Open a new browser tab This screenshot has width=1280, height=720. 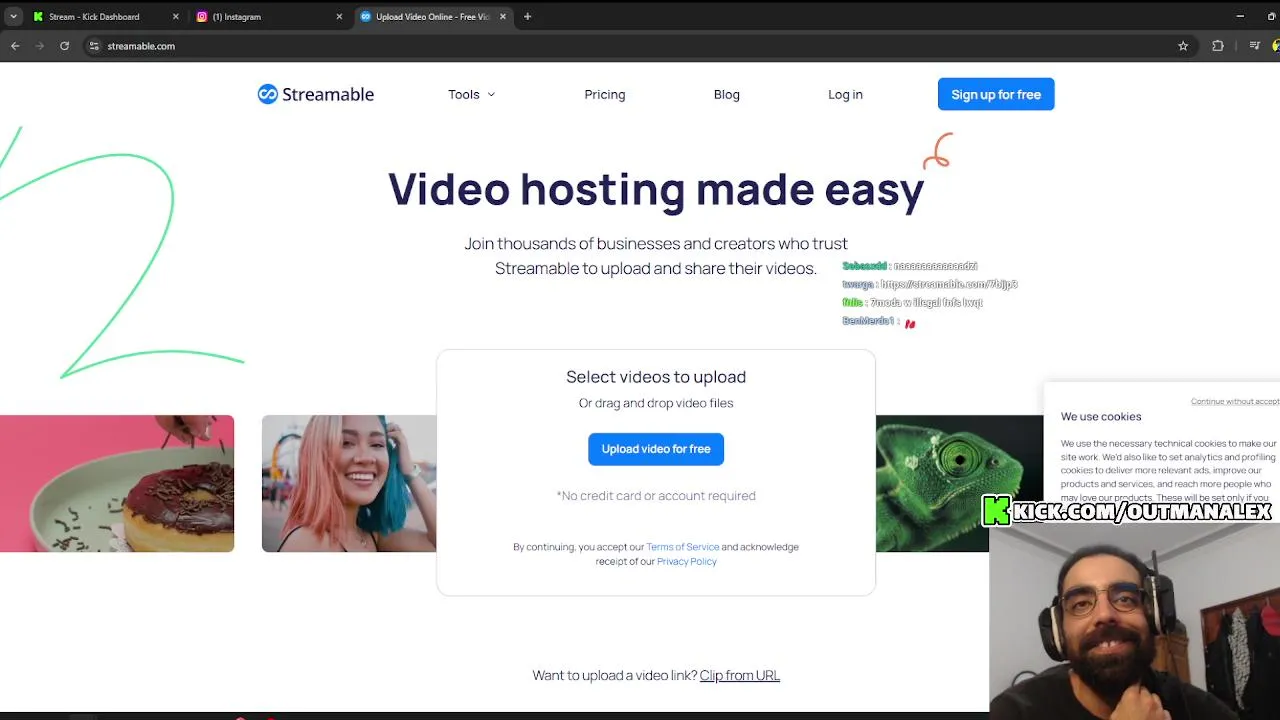(527, 16)
